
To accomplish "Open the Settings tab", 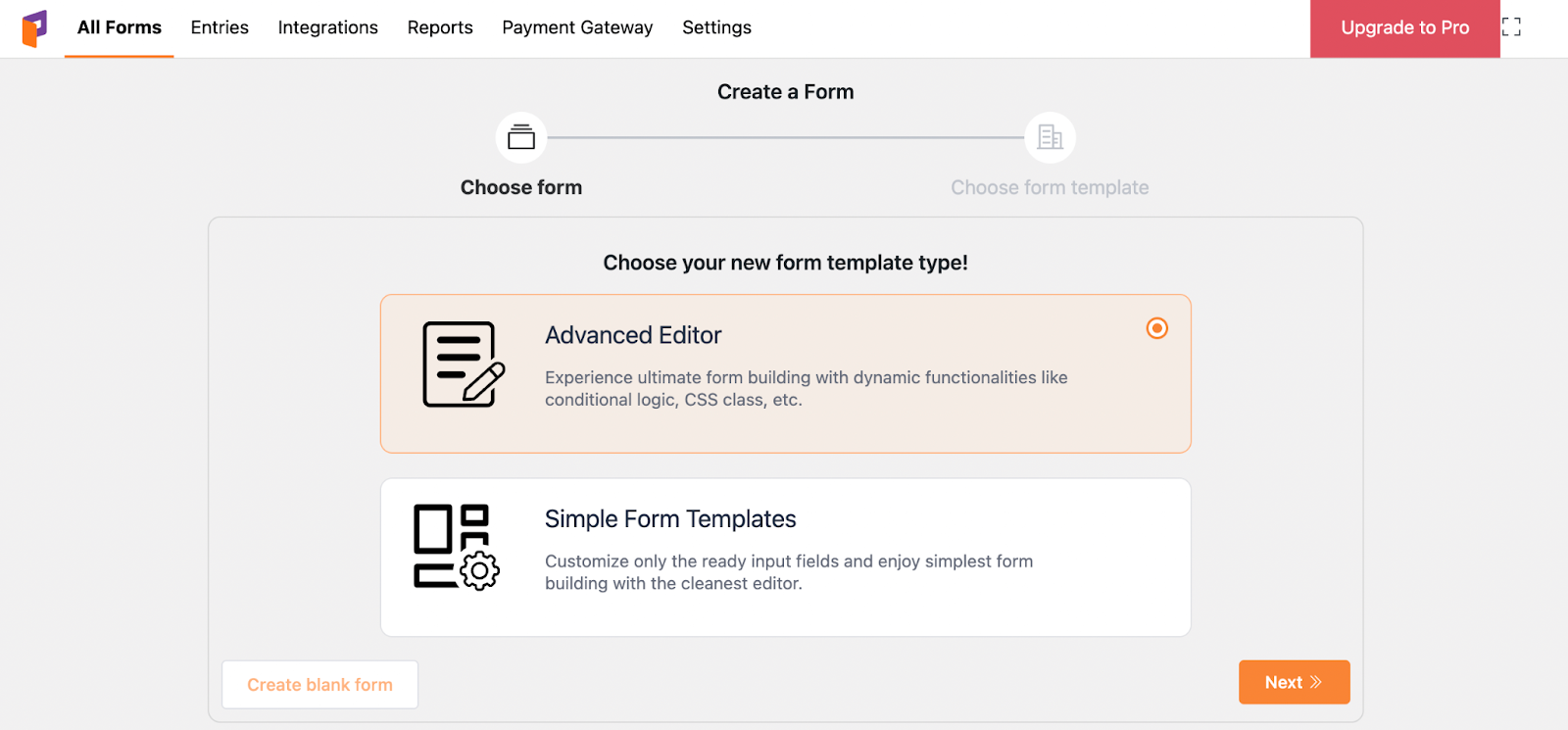I will (717, 28).
